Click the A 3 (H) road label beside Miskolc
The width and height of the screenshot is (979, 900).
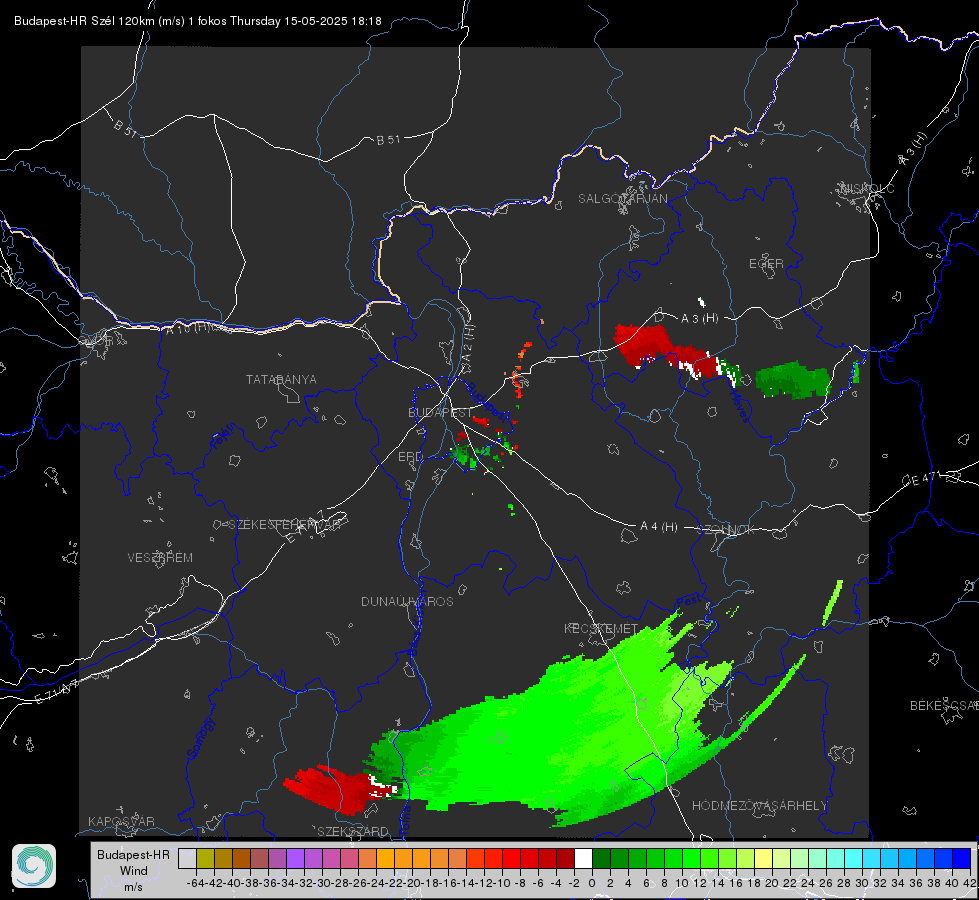[x=913, y=149]
